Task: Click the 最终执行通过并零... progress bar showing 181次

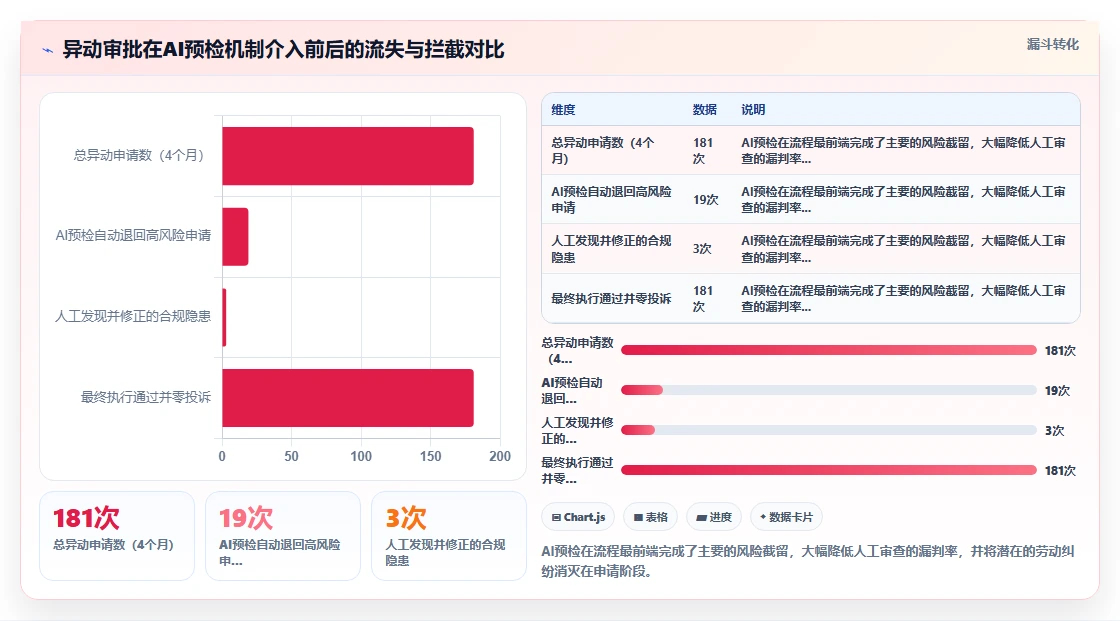Action: tap(829, 470)
